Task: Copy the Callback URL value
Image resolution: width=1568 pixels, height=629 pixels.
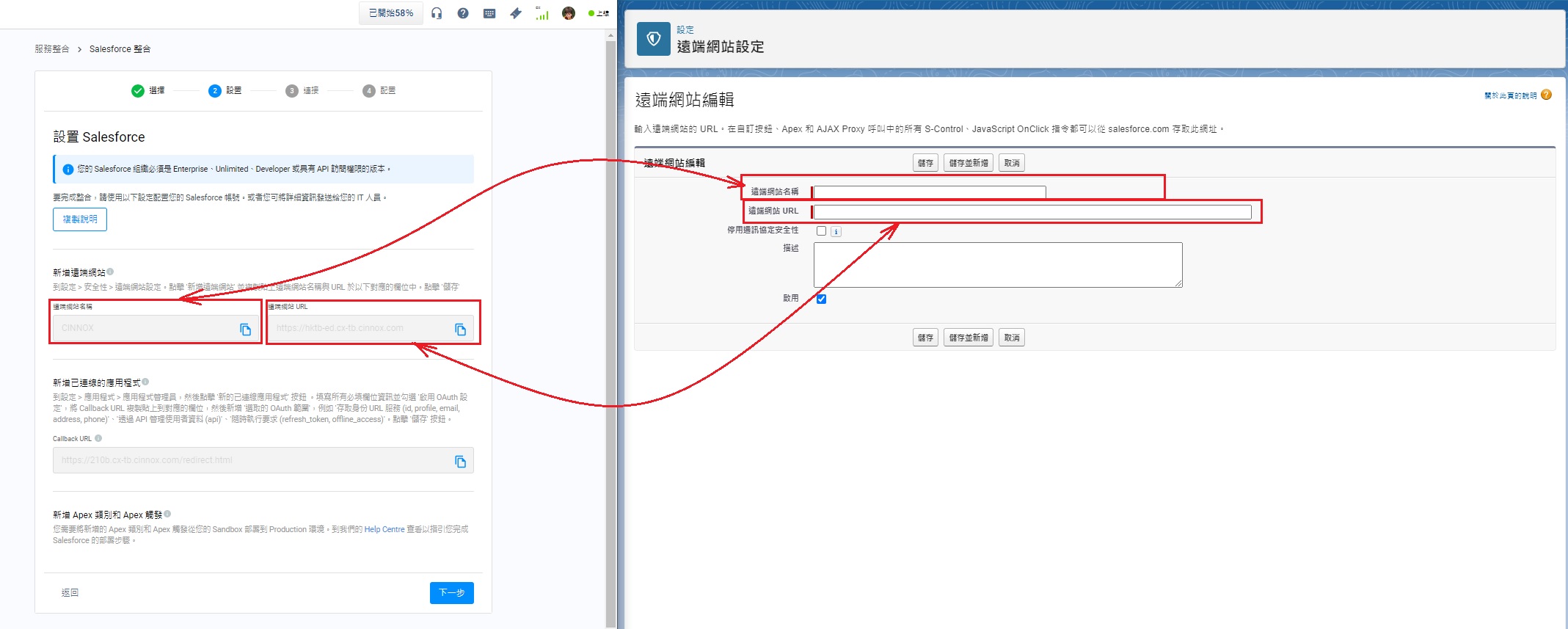Action: 461,462
